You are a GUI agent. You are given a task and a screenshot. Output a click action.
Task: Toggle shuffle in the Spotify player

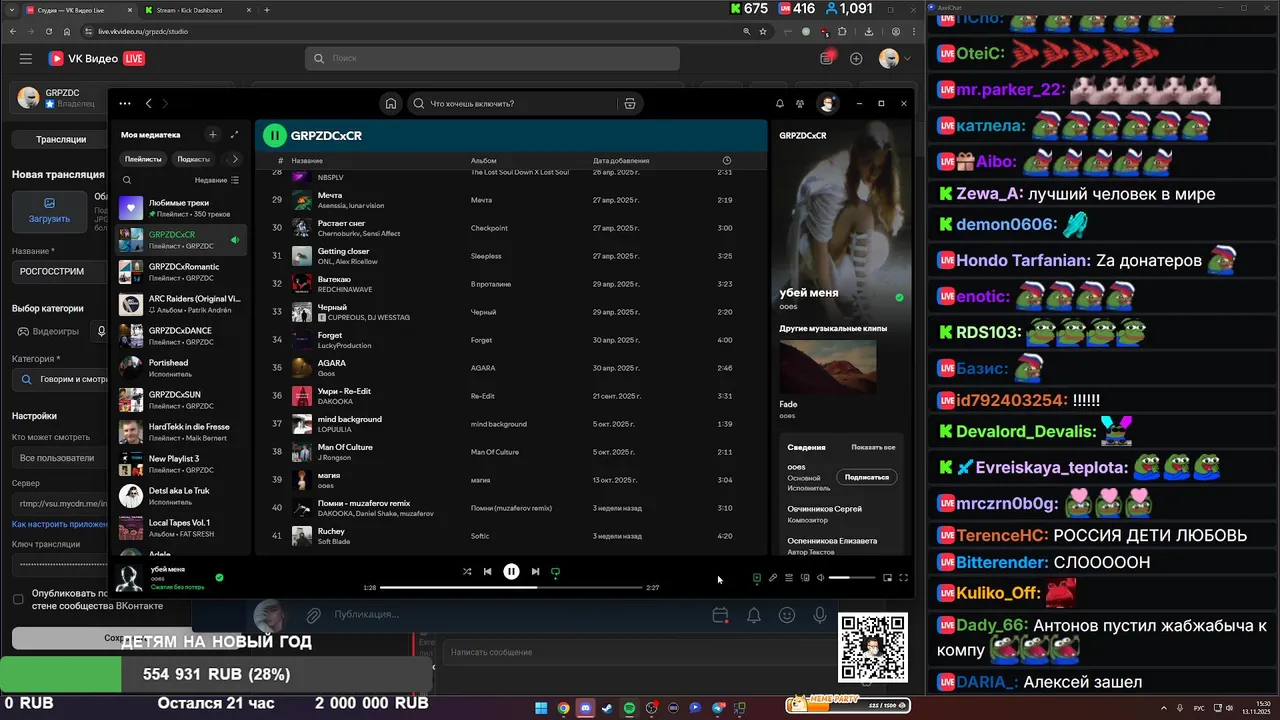point(467,572)
